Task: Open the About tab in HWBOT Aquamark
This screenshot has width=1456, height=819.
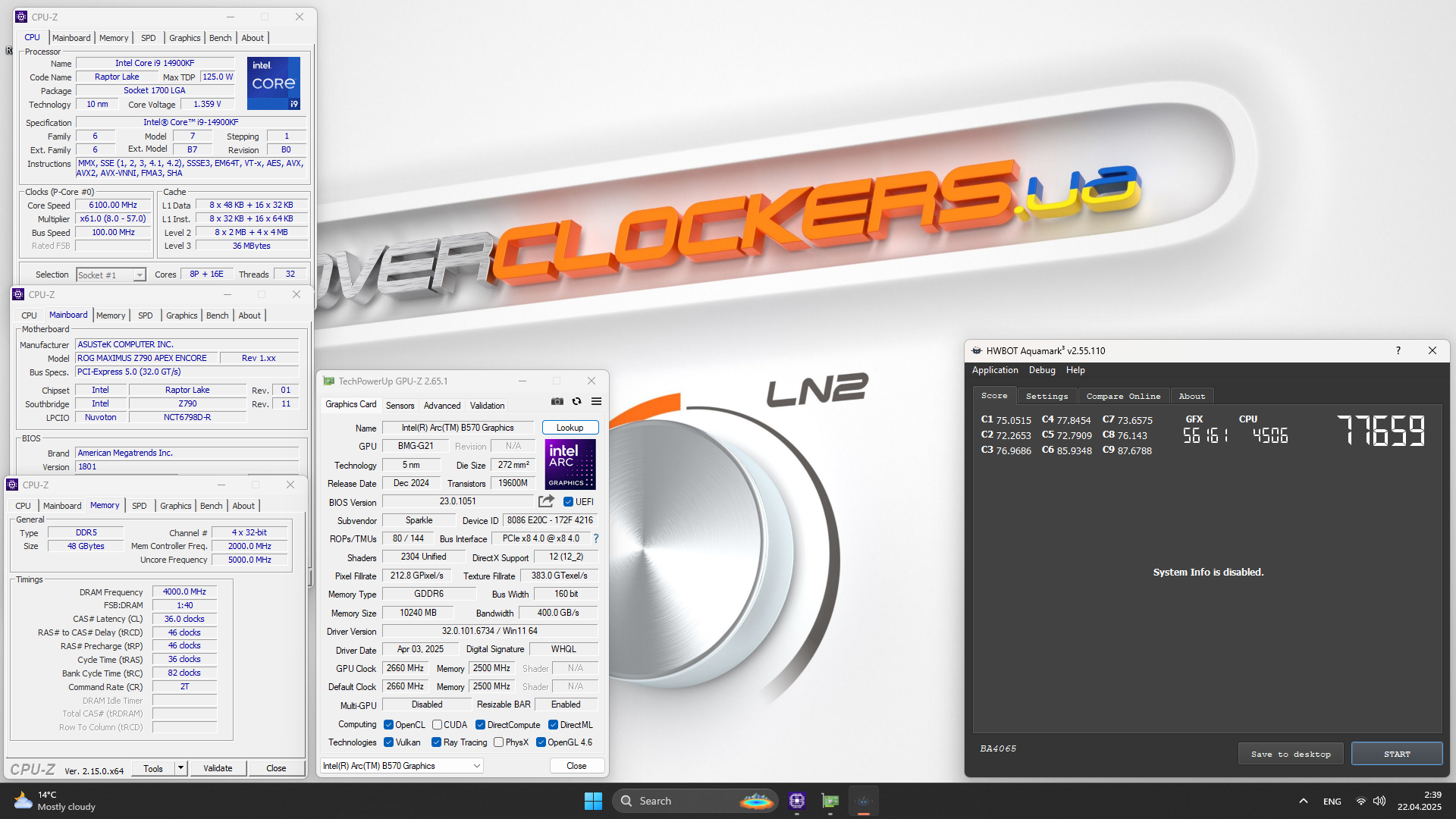Action: [1192, 396]
